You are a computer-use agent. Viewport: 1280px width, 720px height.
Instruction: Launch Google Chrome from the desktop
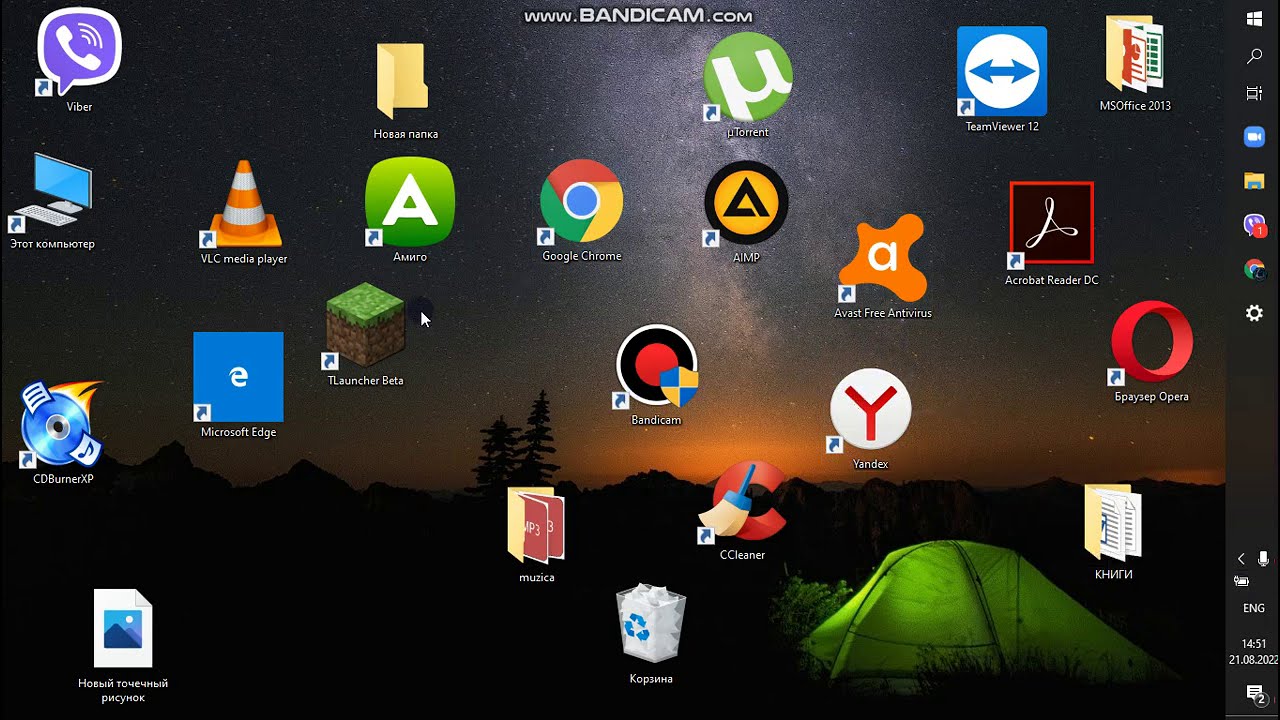[x=581, y=201]
